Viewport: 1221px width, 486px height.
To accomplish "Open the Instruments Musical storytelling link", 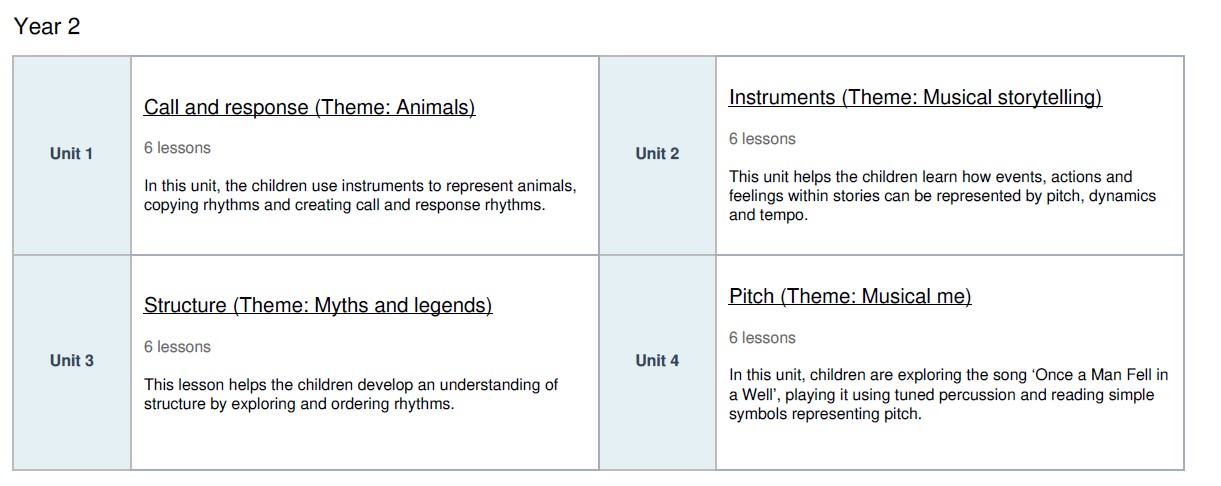I will pyautogui.click(x=915, y=98).
